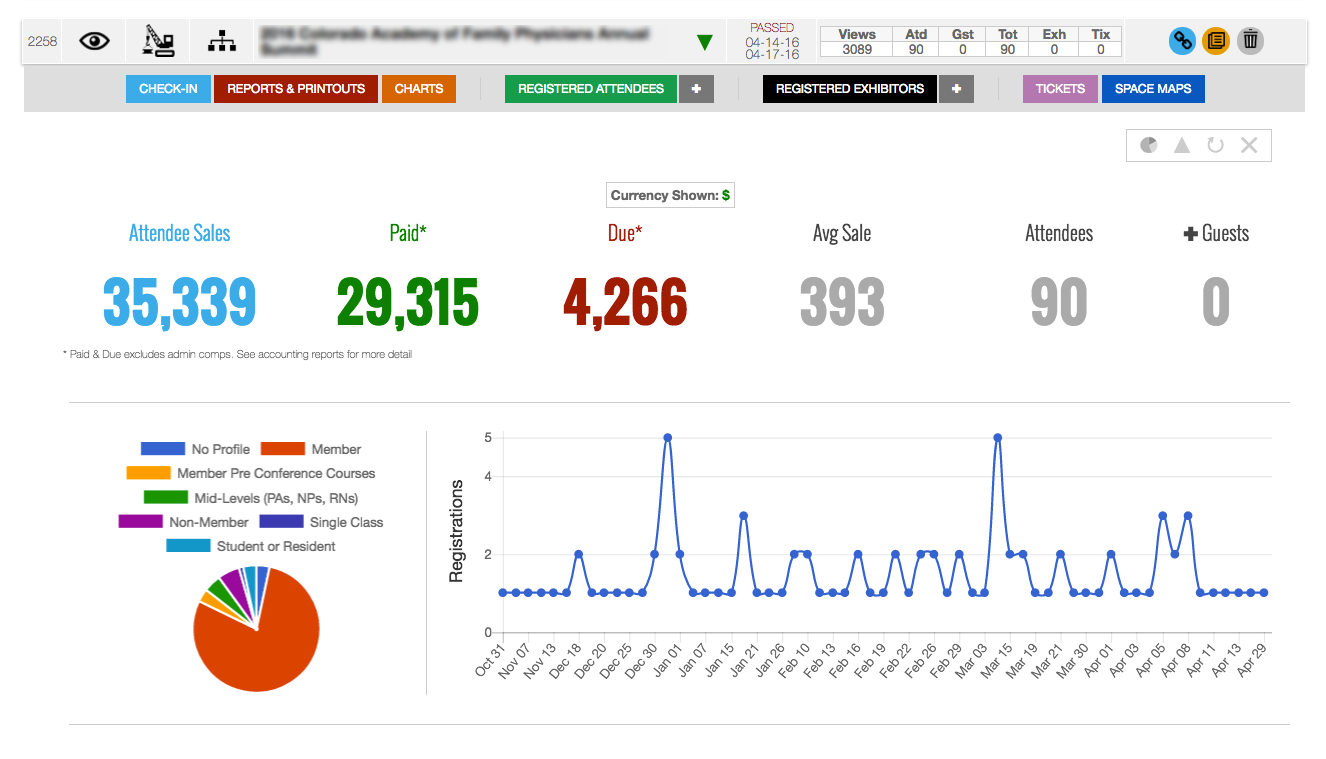
Task: Delete the event with the trash icon
Action: (x=1250, y=41)
